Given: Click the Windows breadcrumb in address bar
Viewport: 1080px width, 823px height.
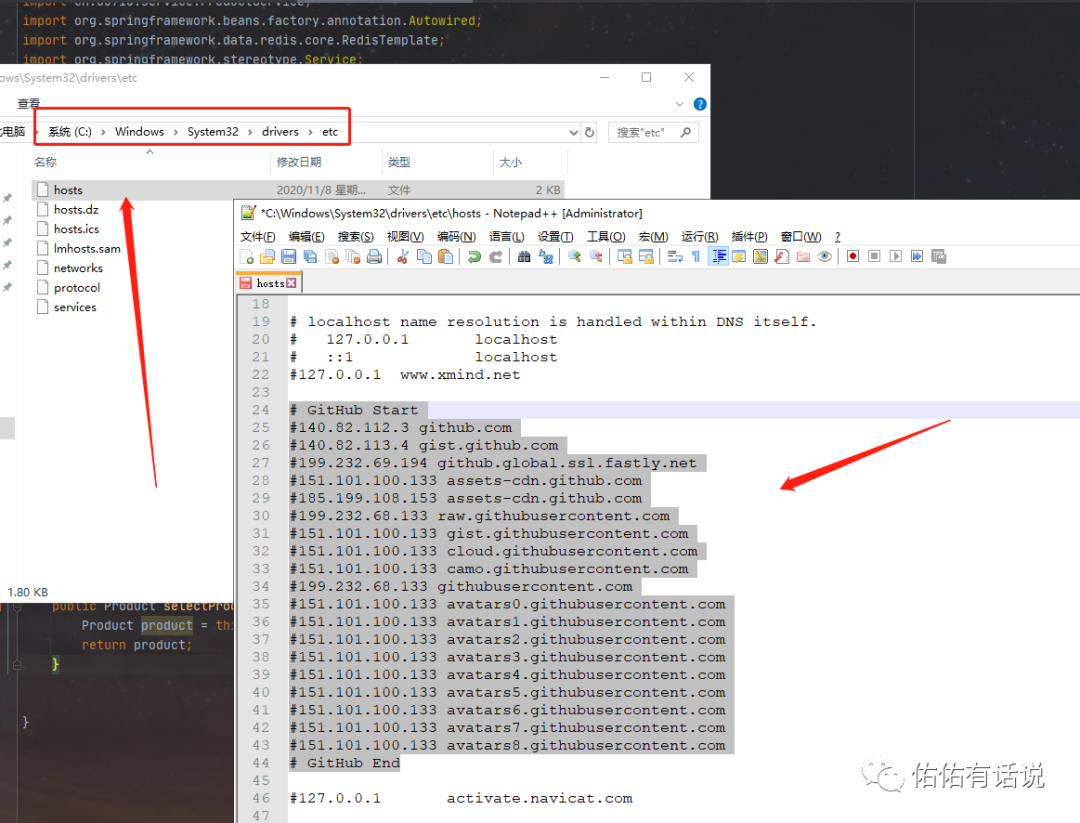Looking at the screenshot, I should tap(139, 132).
